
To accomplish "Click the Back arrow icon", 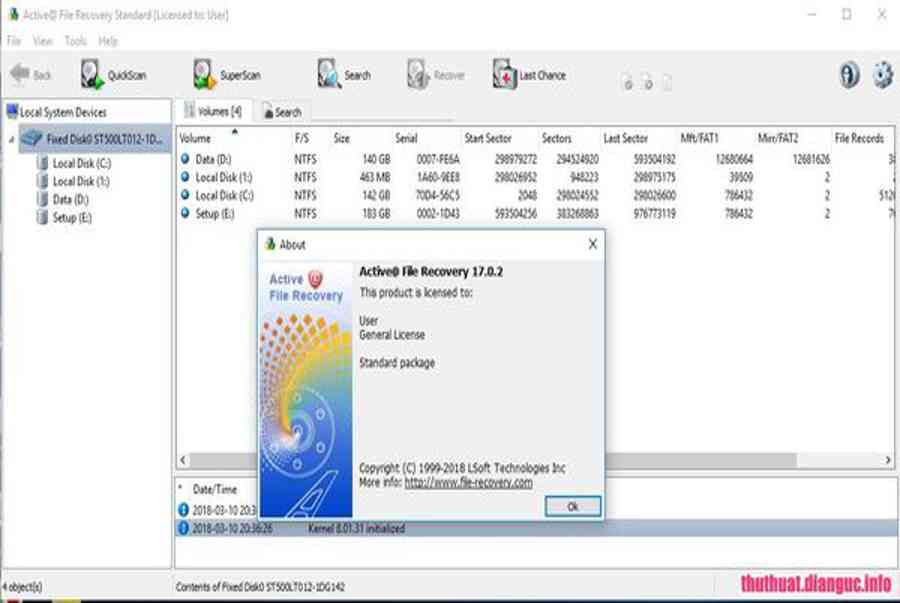I will (19, 75).
